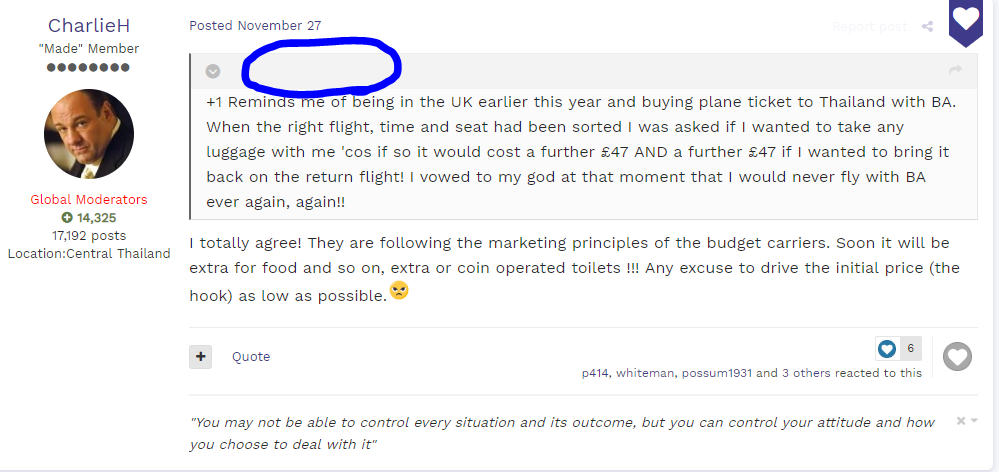
Task: Collapse the quoted post using the circle chevron
Action: (213, 71)
